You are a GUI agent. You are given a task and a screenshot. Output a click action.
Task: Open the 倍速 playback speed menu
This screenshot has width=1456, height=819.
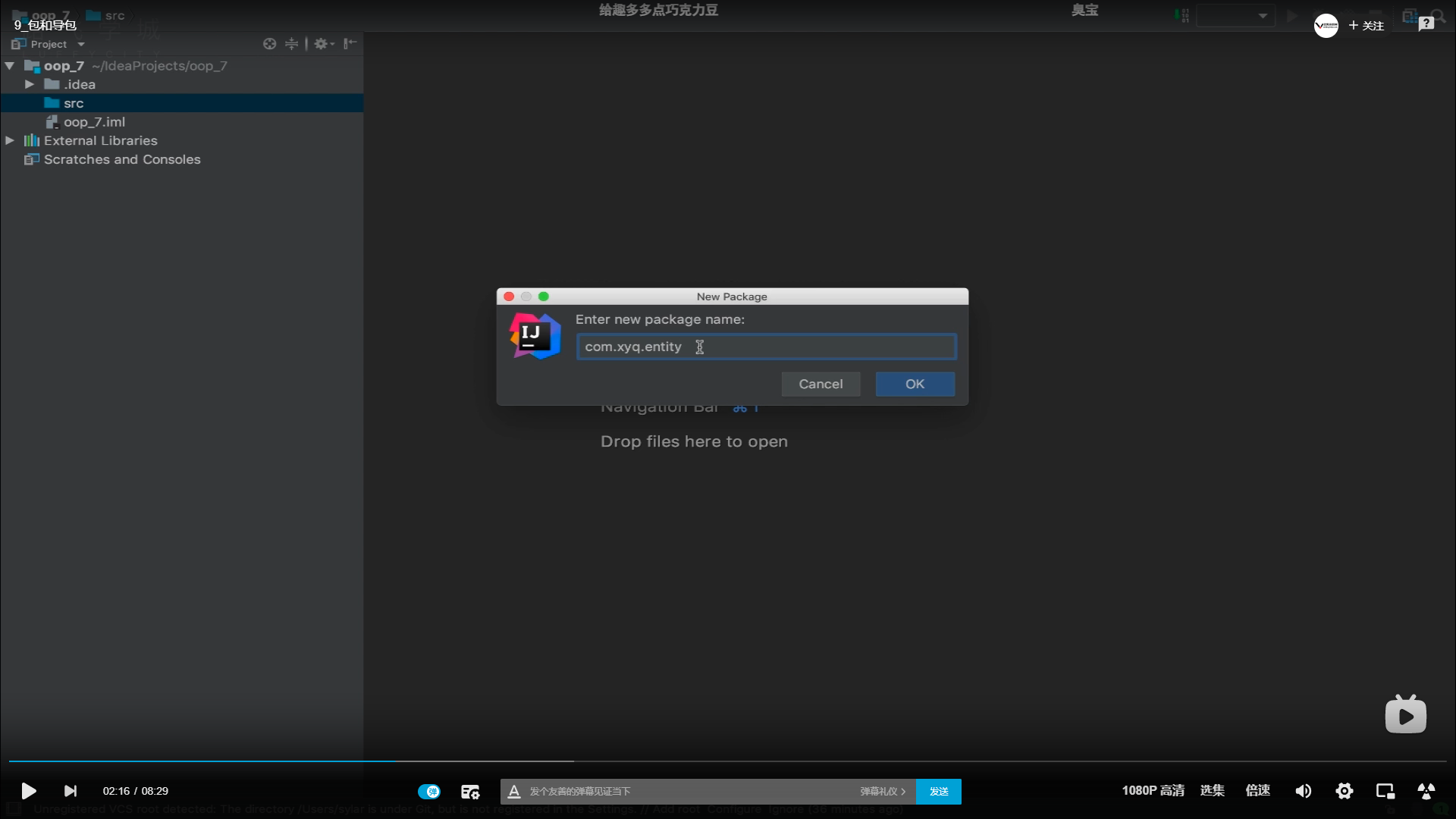1257,790
